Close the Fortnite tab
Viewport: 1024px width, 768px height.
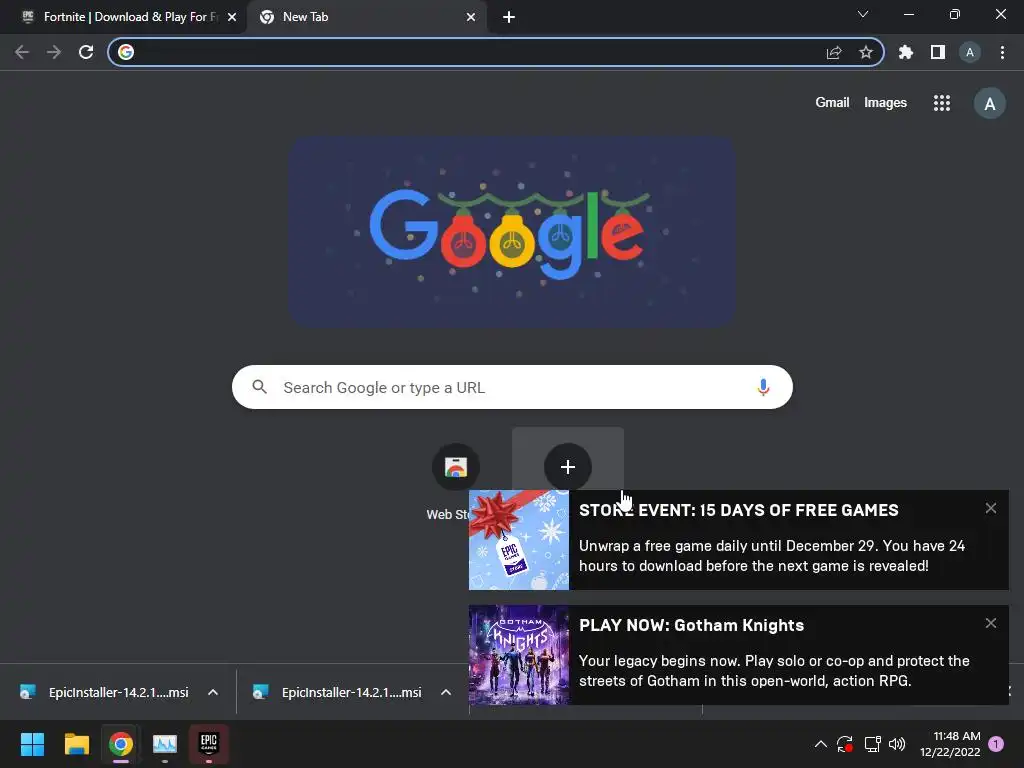point(232,17)
